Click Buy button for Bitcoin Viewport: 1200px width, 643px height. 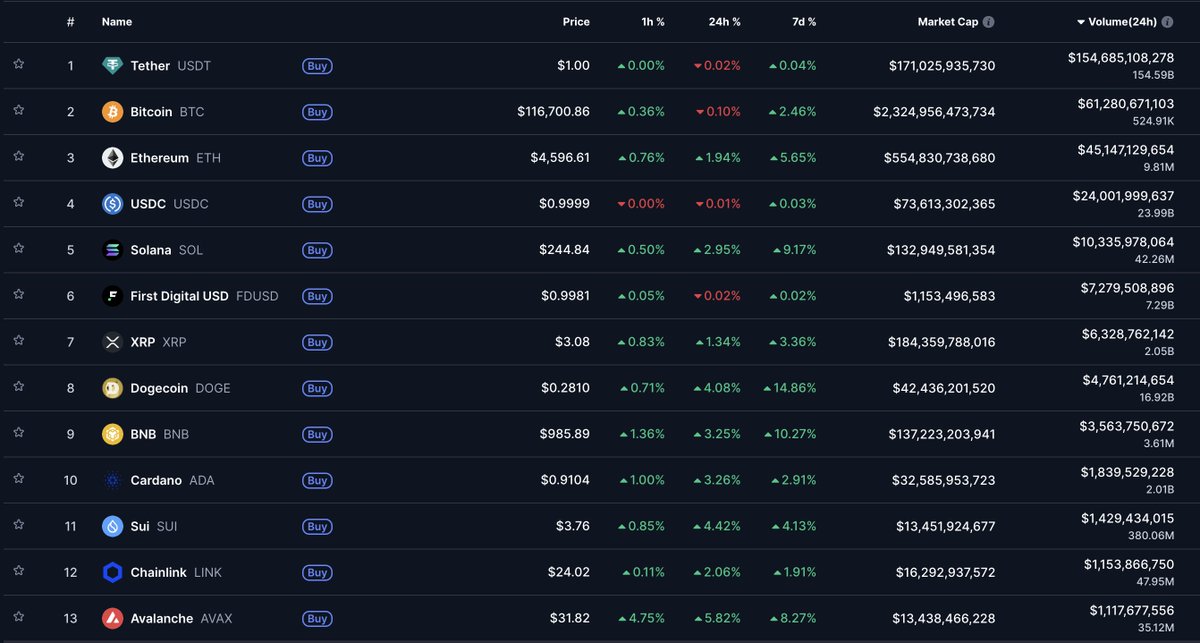point(317,112)
